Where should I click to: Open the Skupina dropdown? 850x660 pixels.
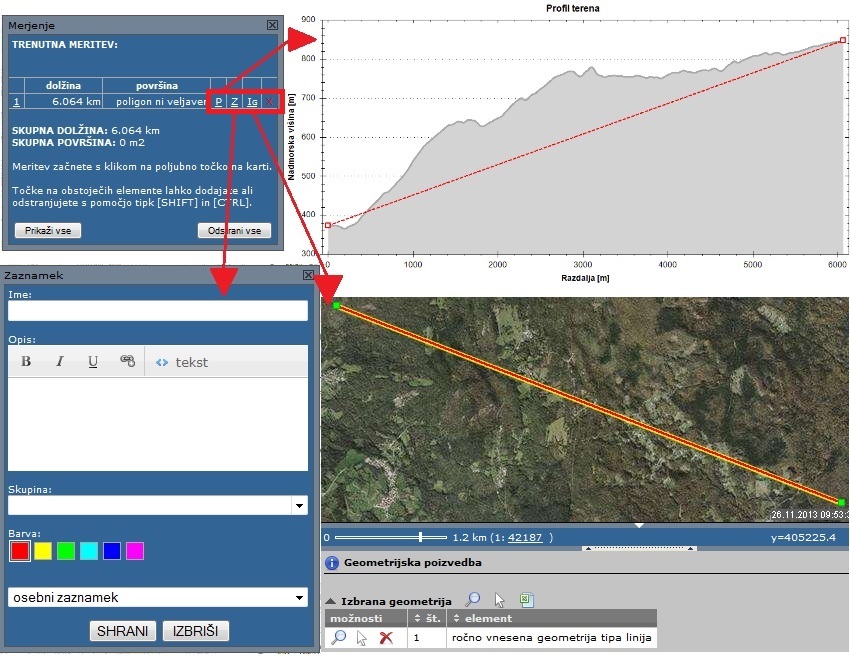point(299,507)
